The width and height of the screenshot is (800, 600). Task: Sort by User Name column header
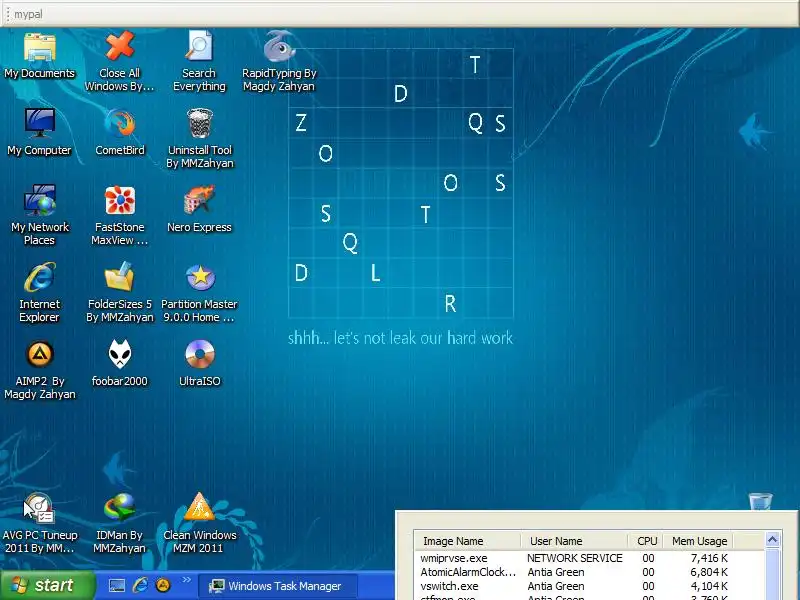coord(574,541)
